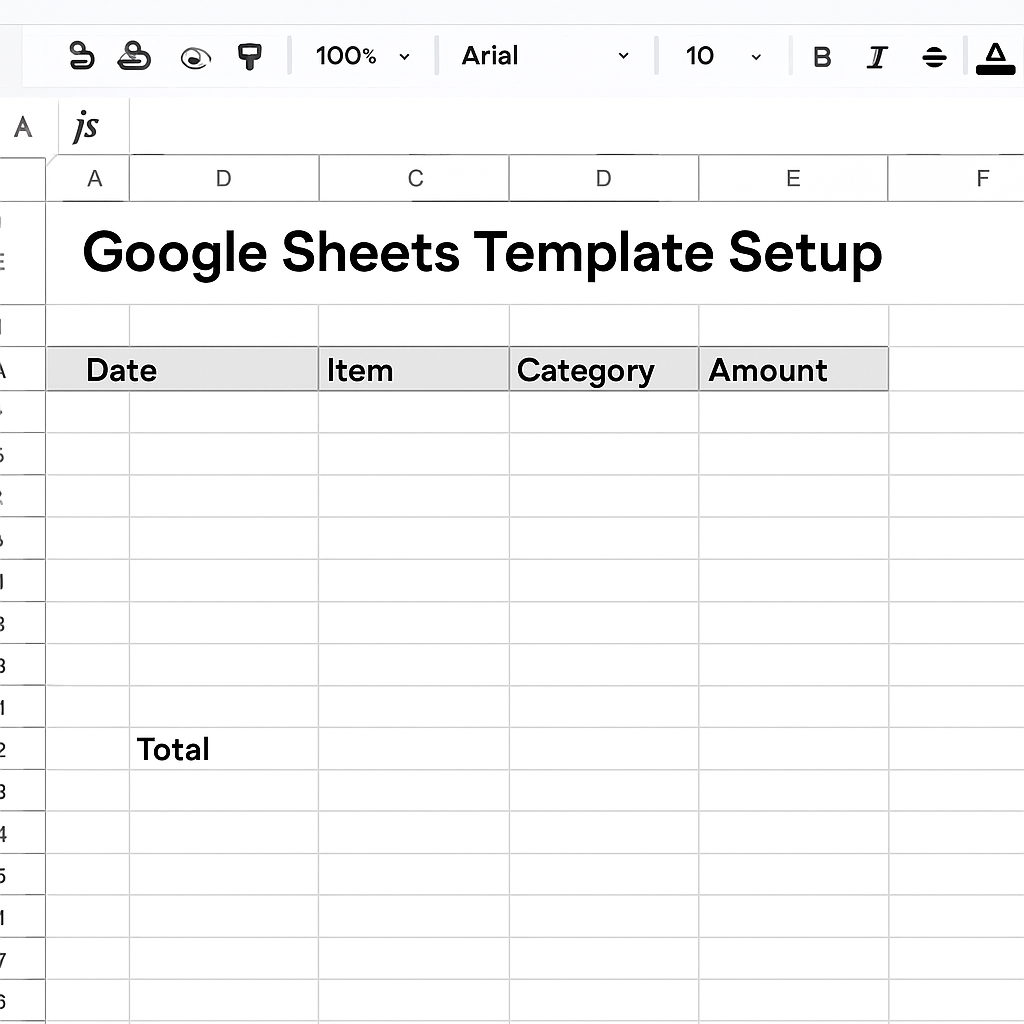Select the "Date" header cell

[x=182, y=370]
